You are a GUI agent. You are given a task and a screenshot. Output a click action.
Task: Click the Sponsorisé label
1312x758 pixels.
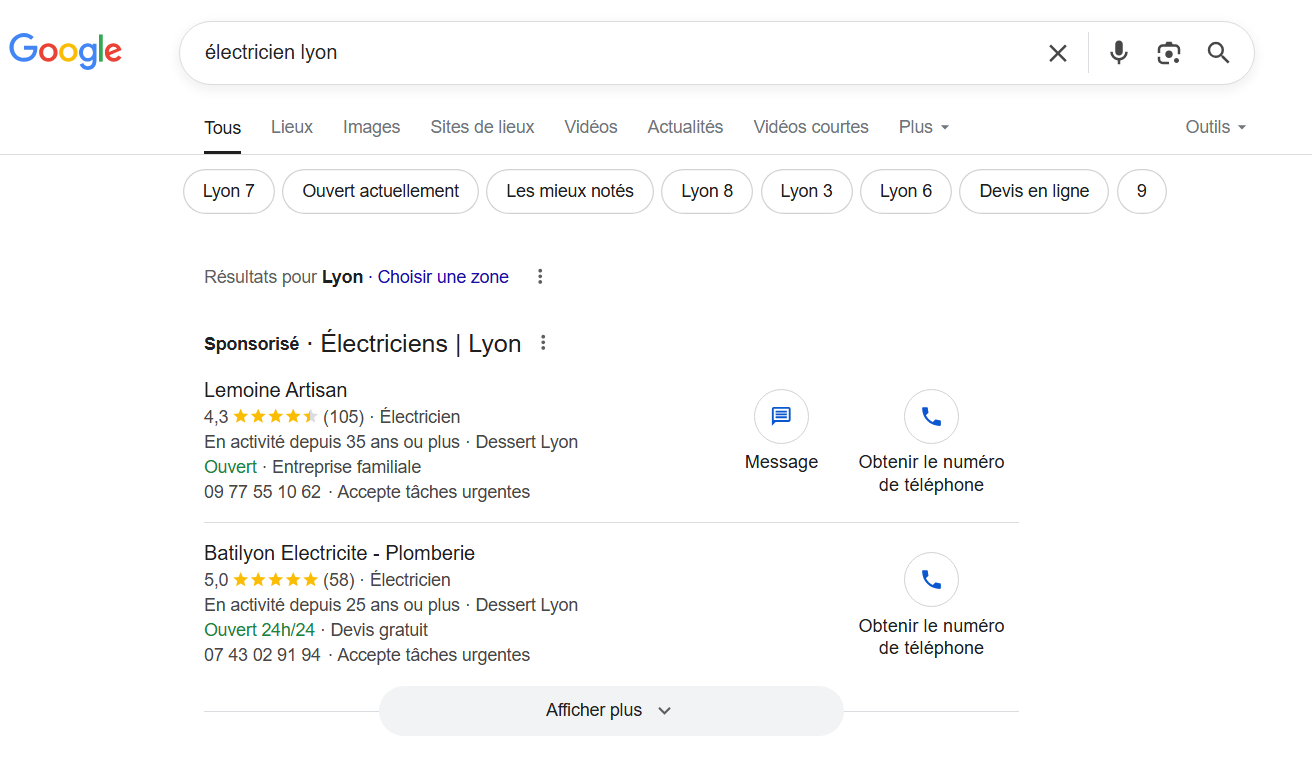click(252, 344)
